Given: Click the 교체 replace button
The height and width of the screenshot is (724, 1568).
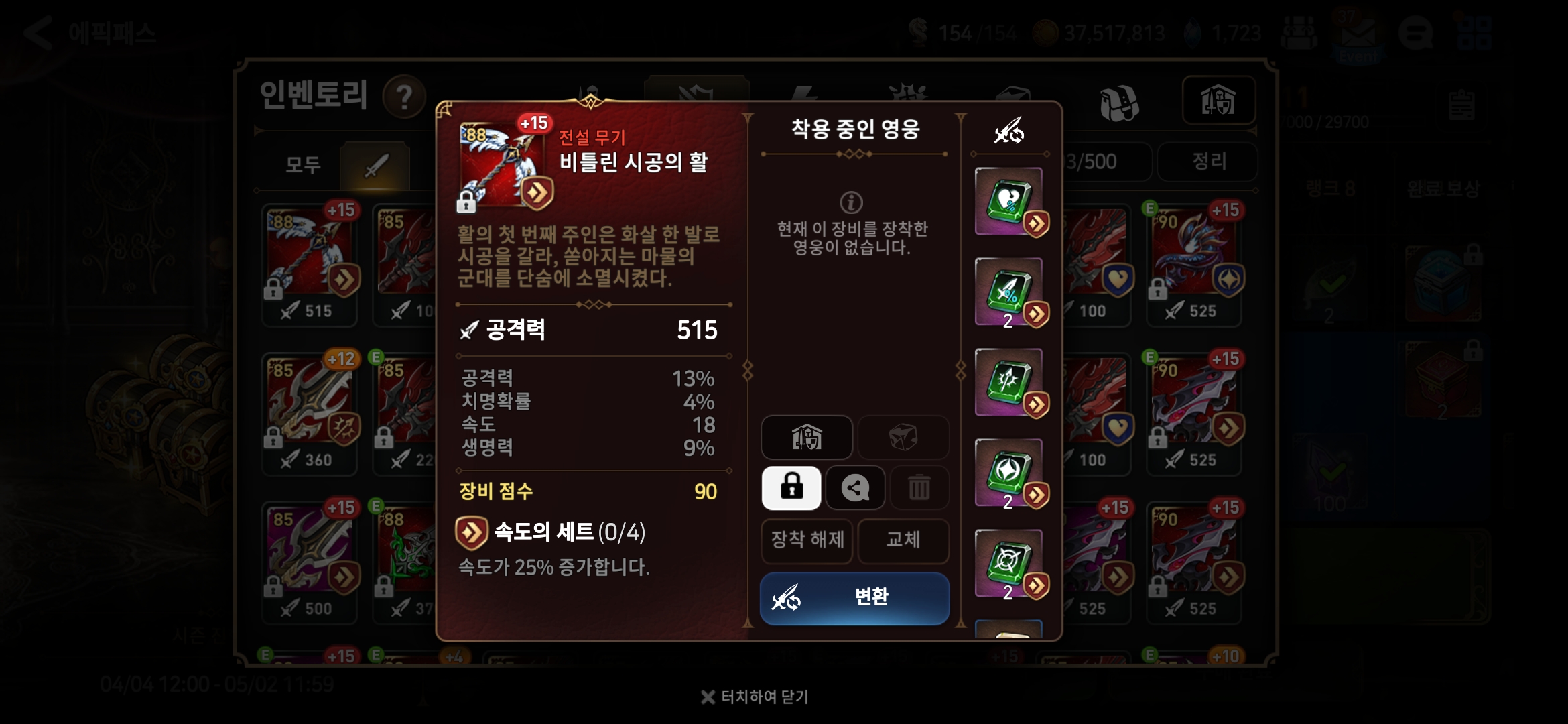Looking at the screenshot, I should [x=903, y=540].
